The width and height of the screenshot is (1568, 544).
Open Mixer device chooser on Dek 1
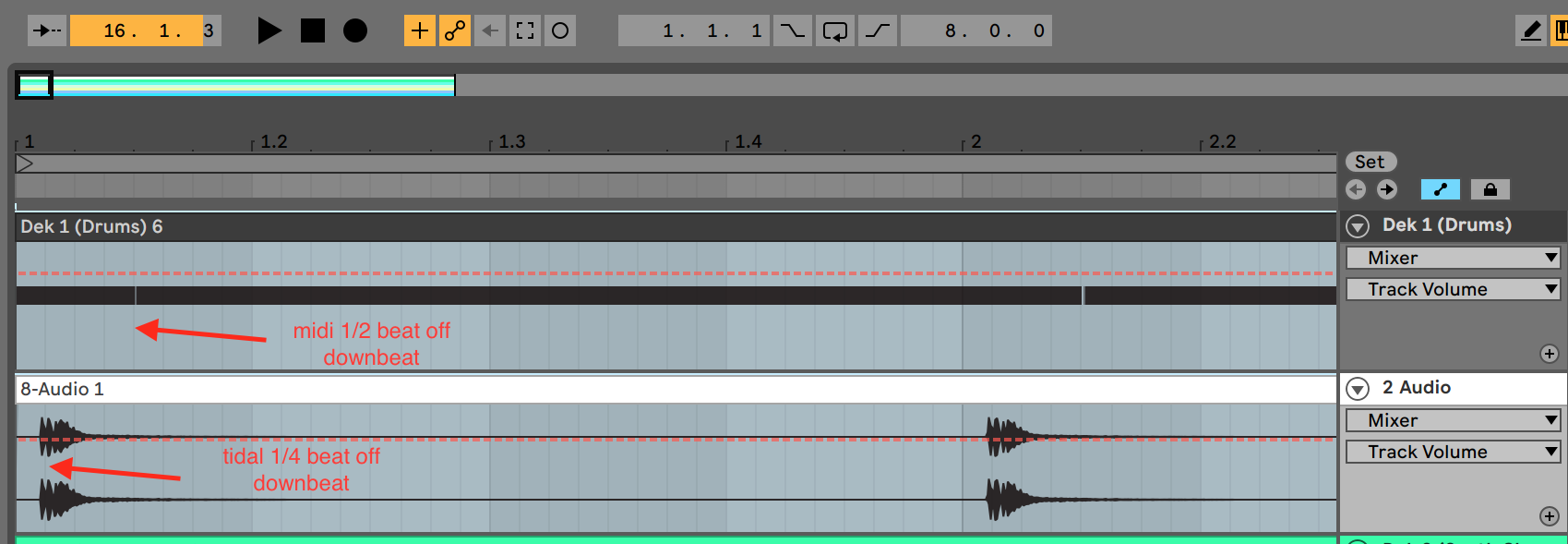(1453, 258)
